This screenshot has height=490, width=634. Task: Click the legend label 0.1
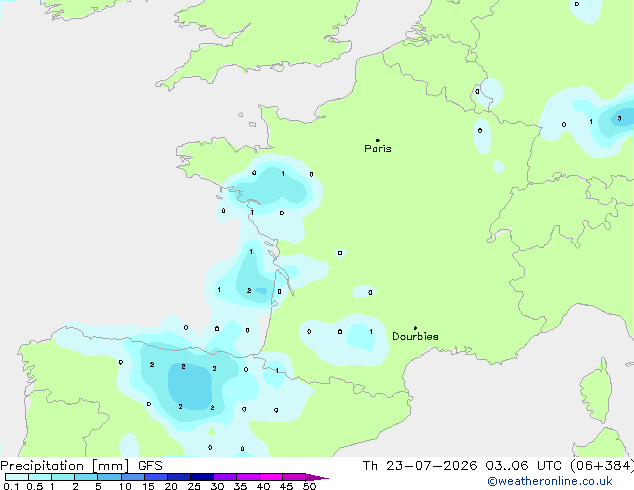coord(11,486)
